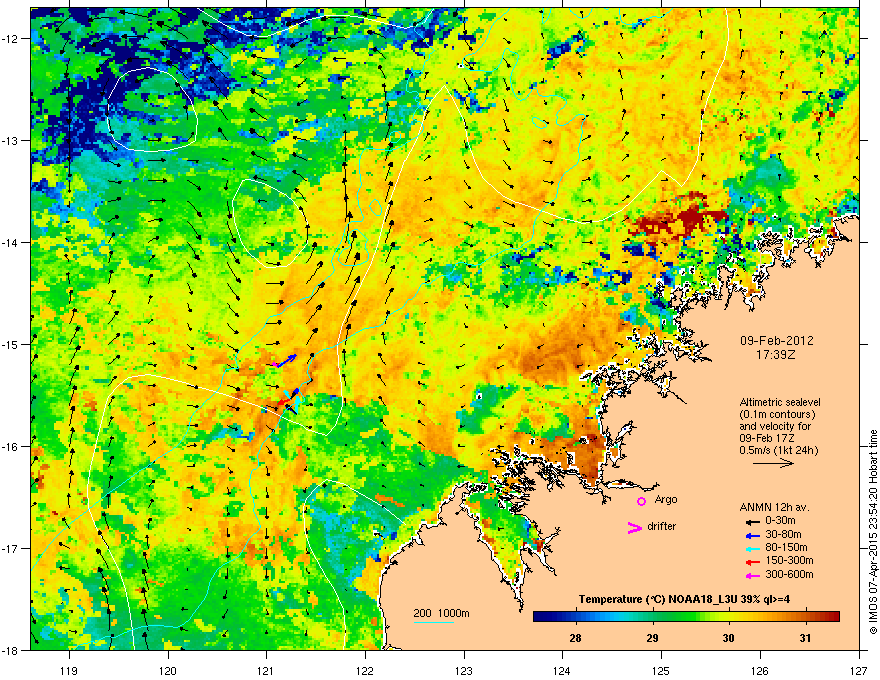880x680 pixels.
Task: Click the 'Altimetric sealevel' caption line
Action: (780, 402)
